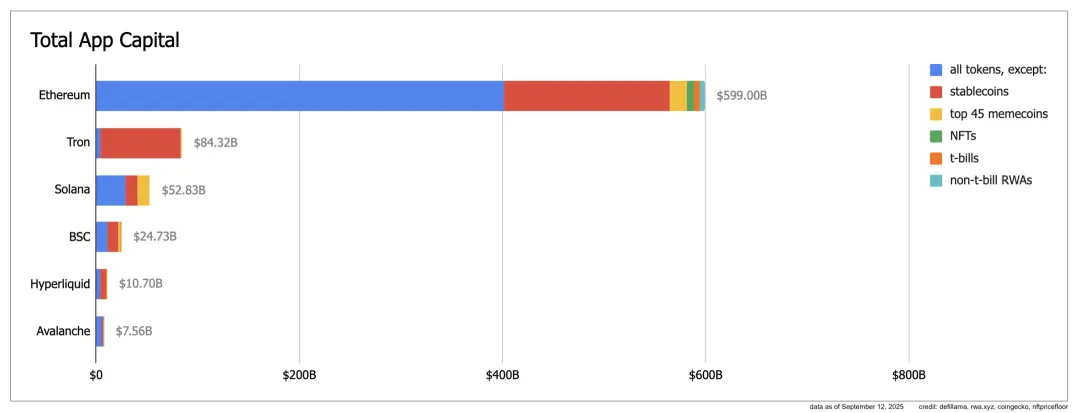
Task: Click the Avalanche axis label
Action: tap(64, 331)
